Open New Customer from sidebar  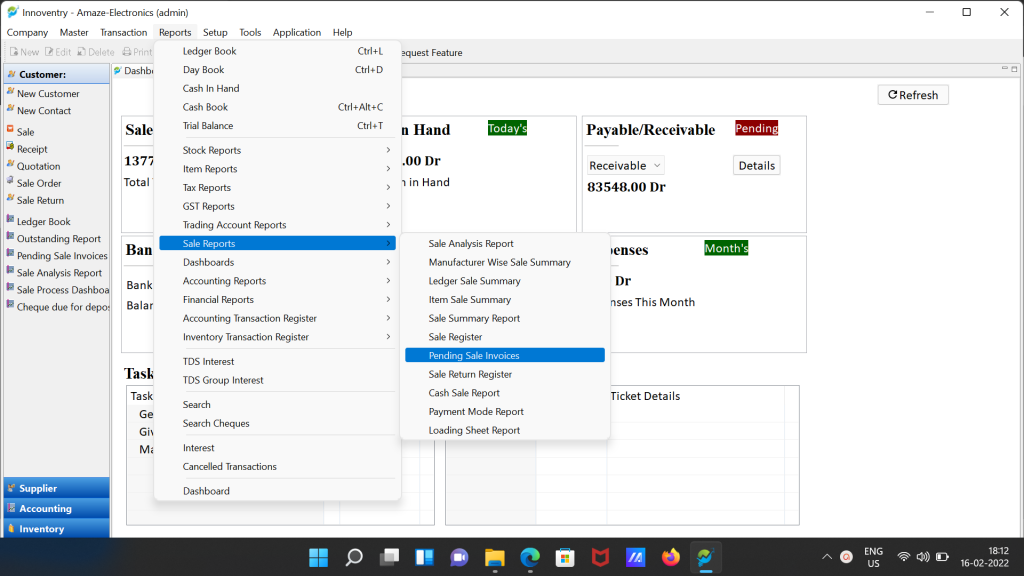[x=48, y=93]
